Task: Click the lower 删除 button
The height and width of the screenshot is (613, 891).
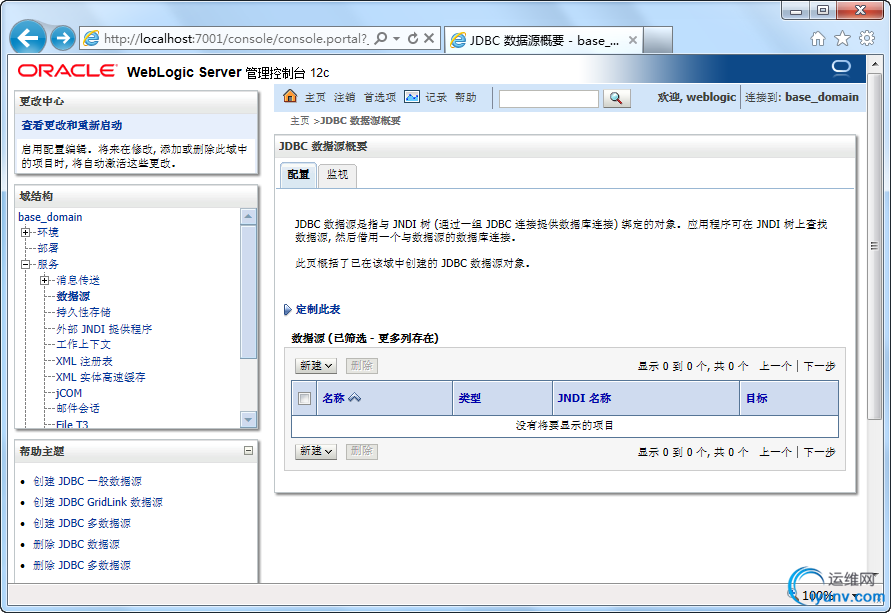Action: tap(361, 451)
